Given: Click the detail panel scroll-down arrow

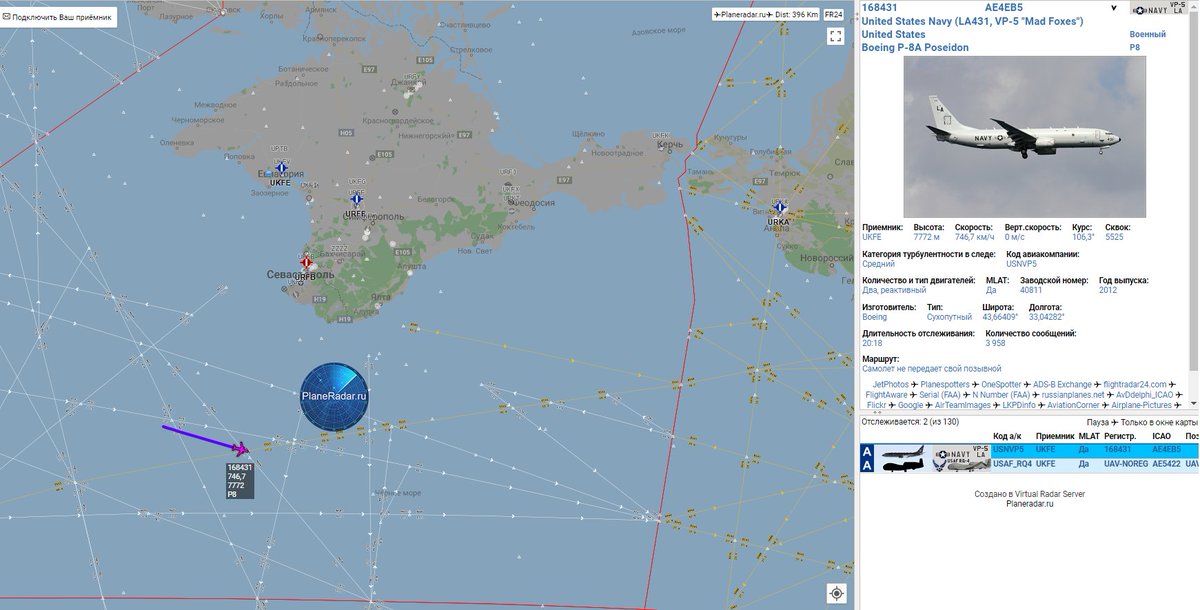Looking at the screenshot, I should pos(1193,403).
